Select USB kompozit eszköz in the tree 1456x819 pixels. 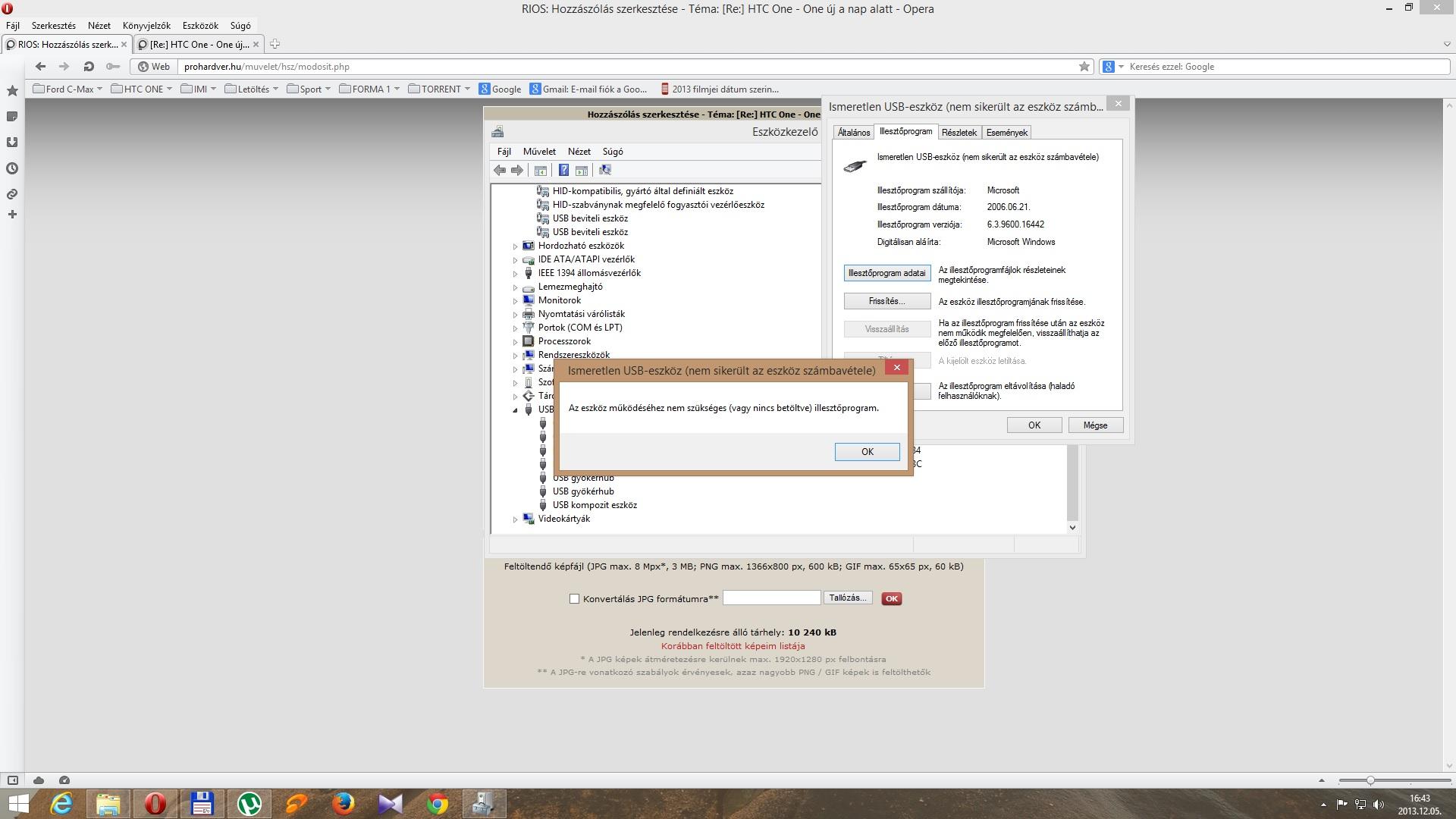pos(595,506)
